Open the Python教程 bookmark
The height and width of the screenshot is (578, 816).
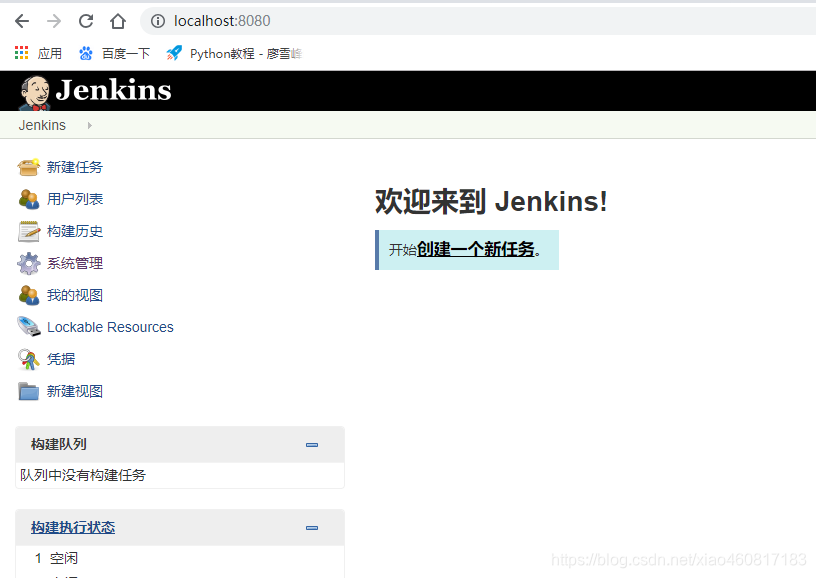pyautogui.click(x=246, y=53)
